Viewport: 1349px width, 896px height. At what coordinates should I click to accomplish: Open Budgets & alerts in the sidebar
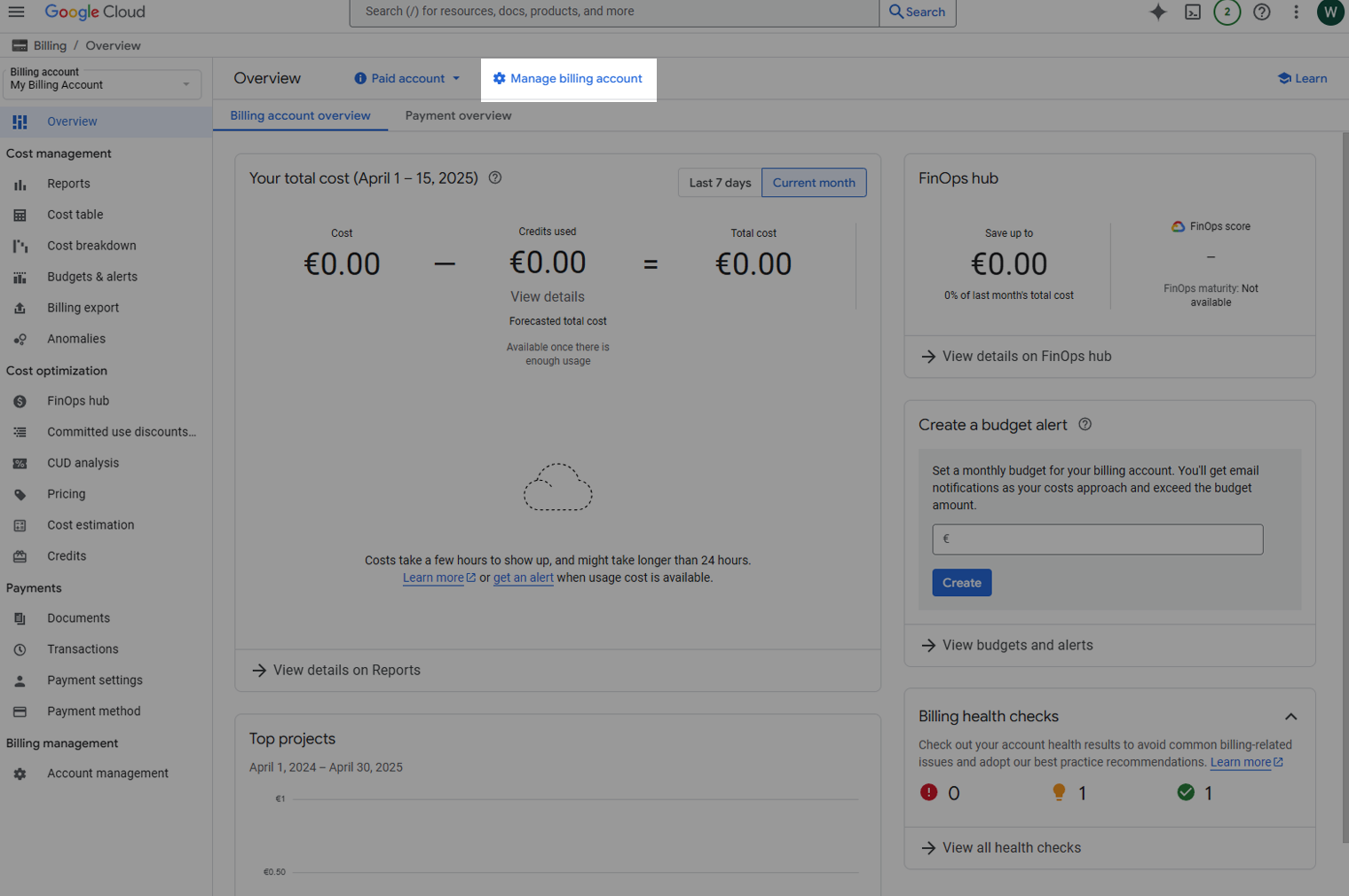tap(92, 277)
